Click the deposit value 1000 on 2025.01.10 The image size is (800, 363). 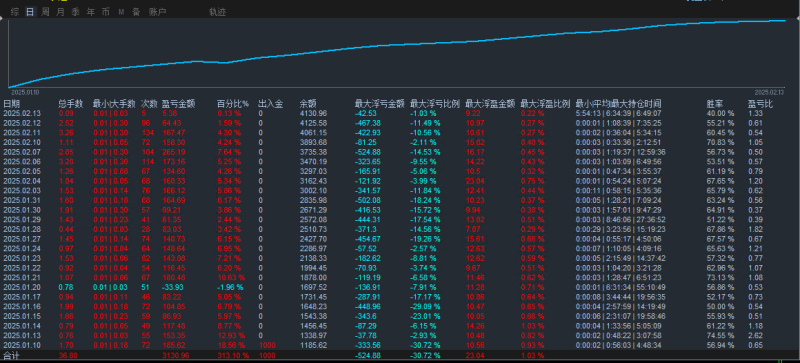[x=267, y=345]
